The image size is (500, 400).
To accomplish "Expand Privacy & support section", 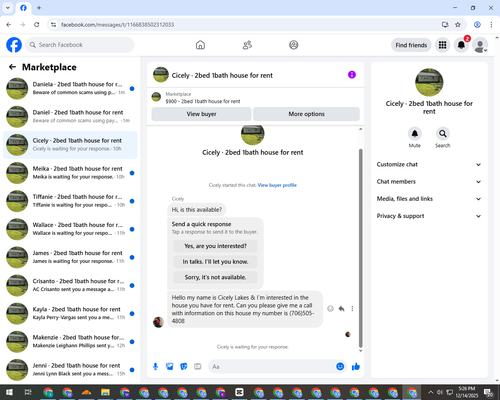I will 429,216.
